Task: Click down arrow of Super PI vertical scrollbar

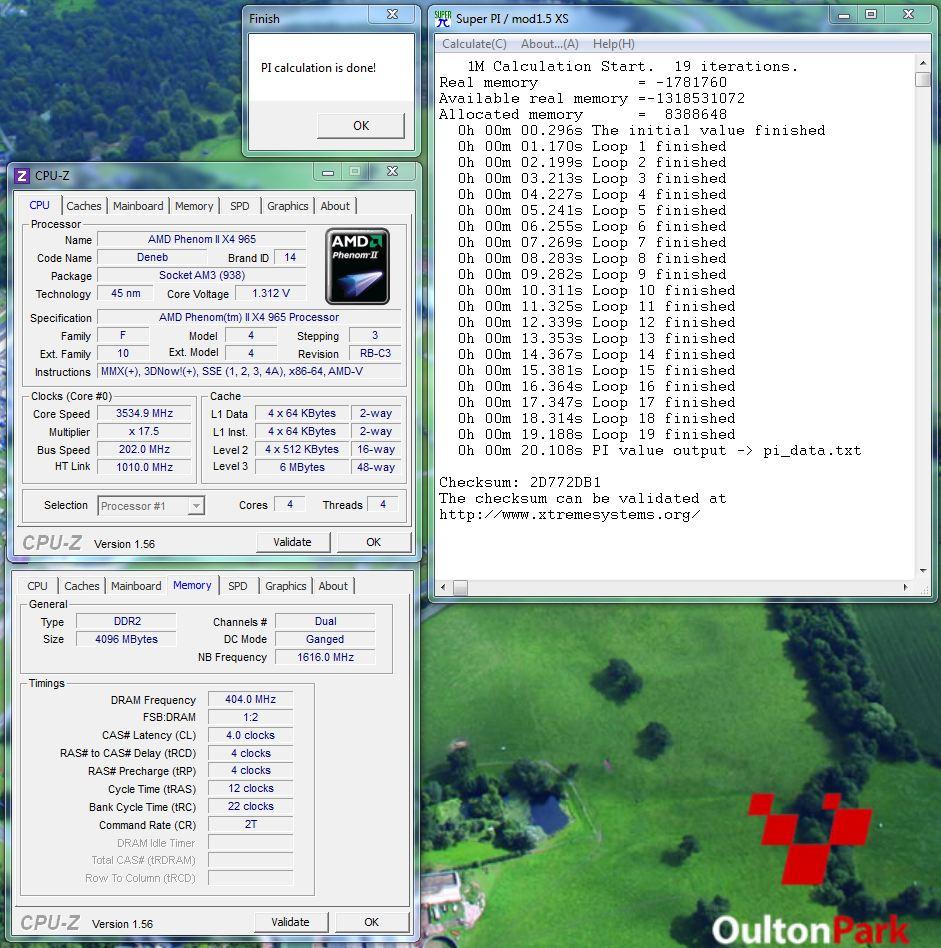Action: tap(923, 571)
